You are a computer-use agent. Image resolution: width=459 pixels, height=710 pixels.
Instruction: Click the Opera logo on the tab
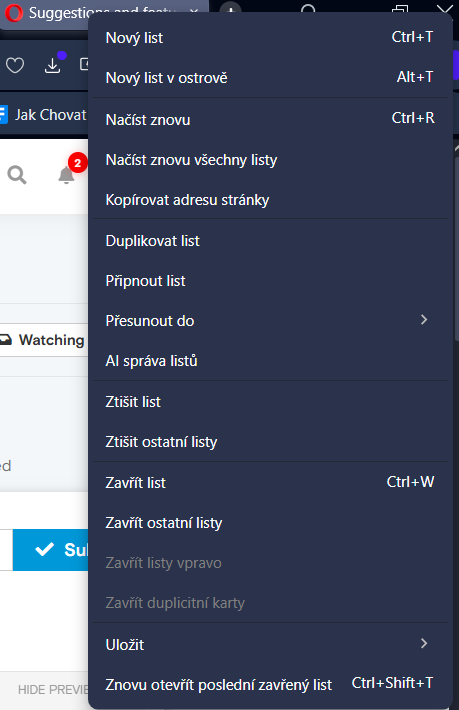(x=14, y=13)
